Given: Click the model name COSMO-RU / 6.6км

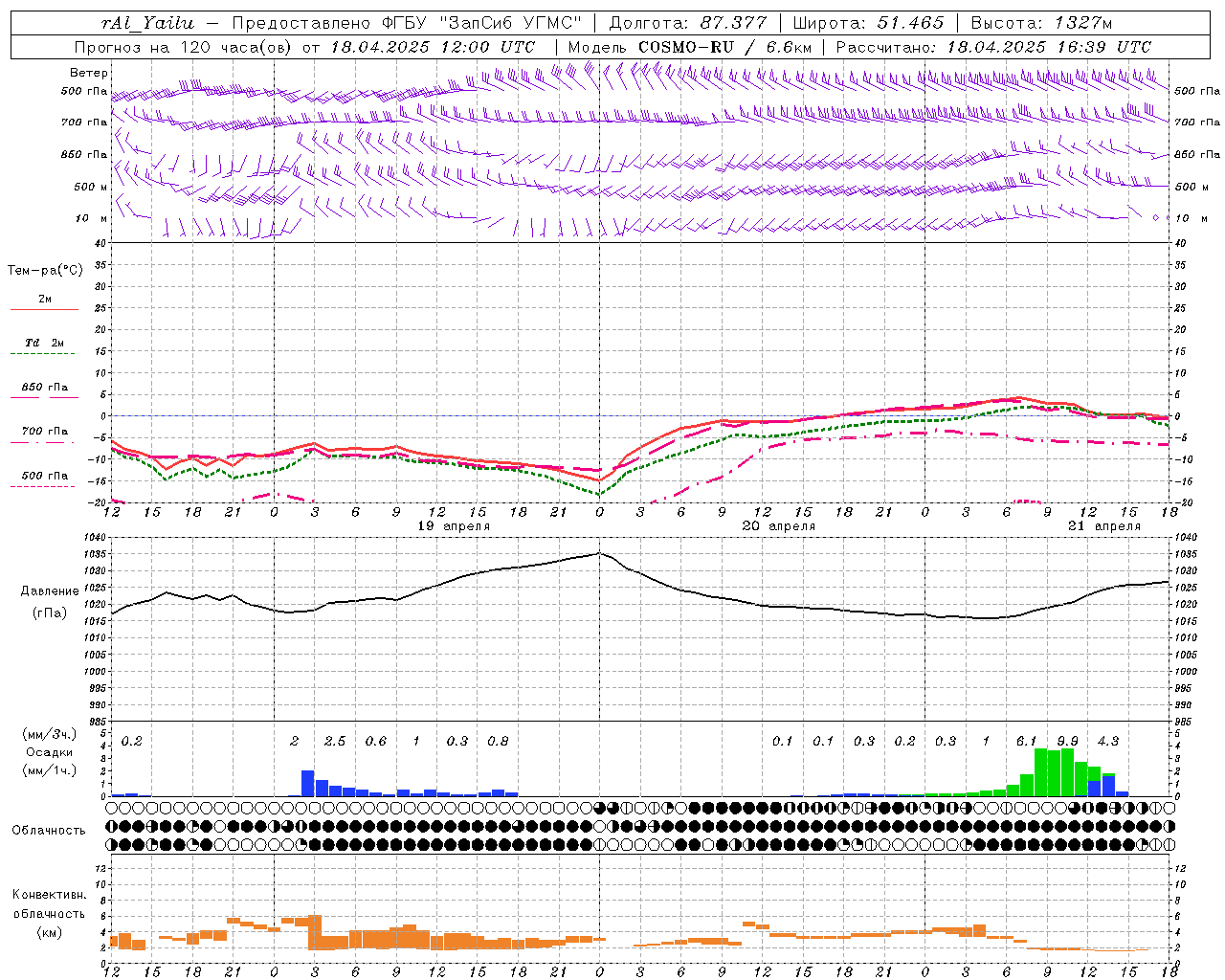Looking at the screenshot, I should point(724,47).
